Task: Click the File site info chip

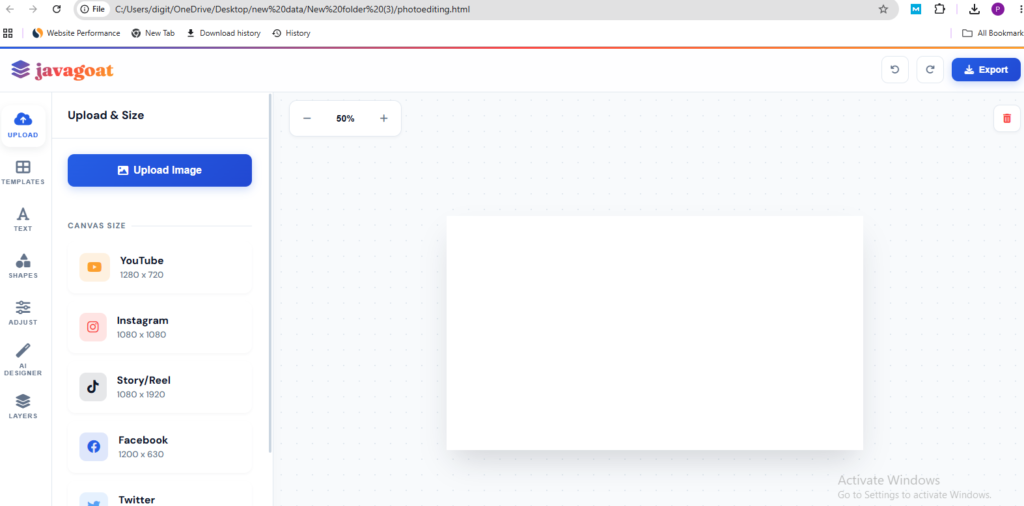Action: coord(92,9)
